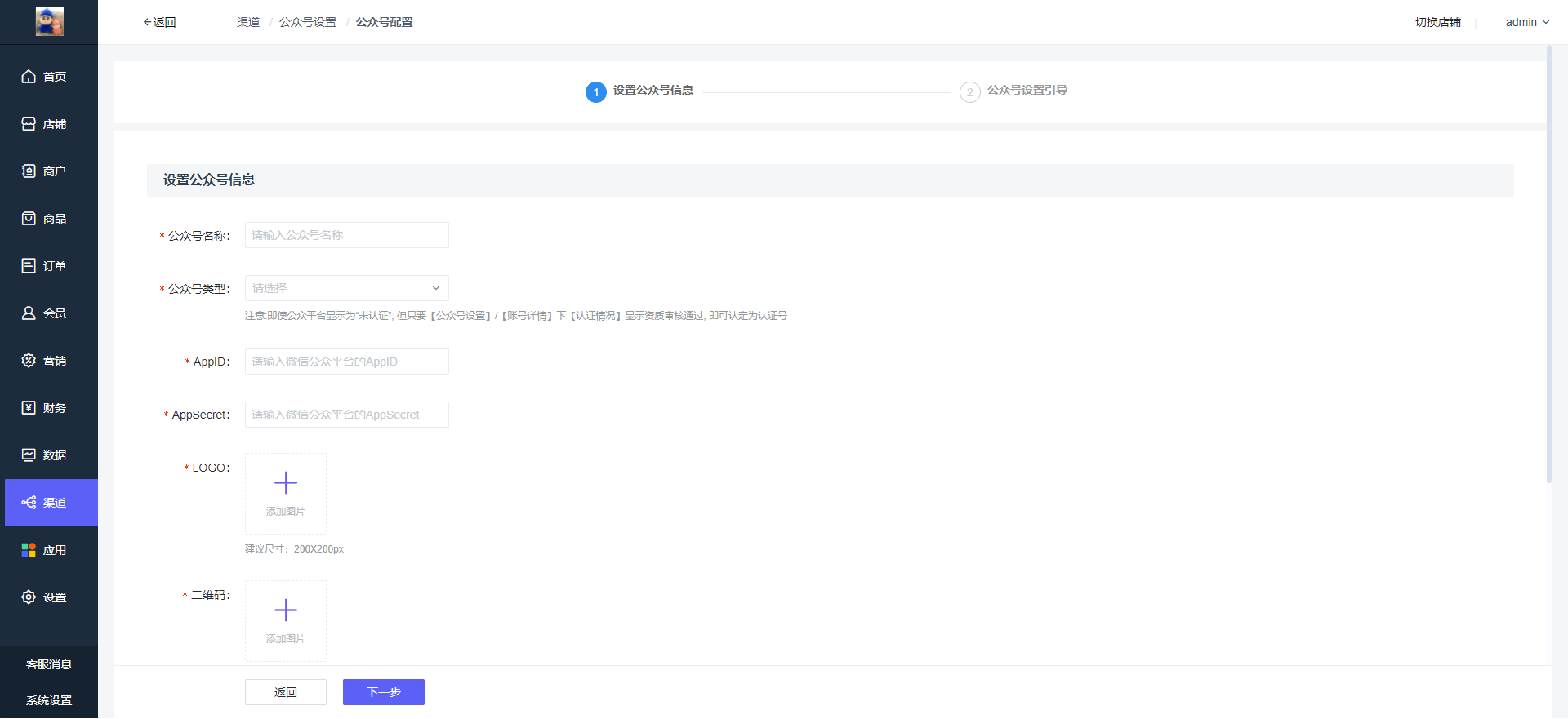
Task: Open the Store (店铺) sidebar icon
Action: [x=29, y=124]
